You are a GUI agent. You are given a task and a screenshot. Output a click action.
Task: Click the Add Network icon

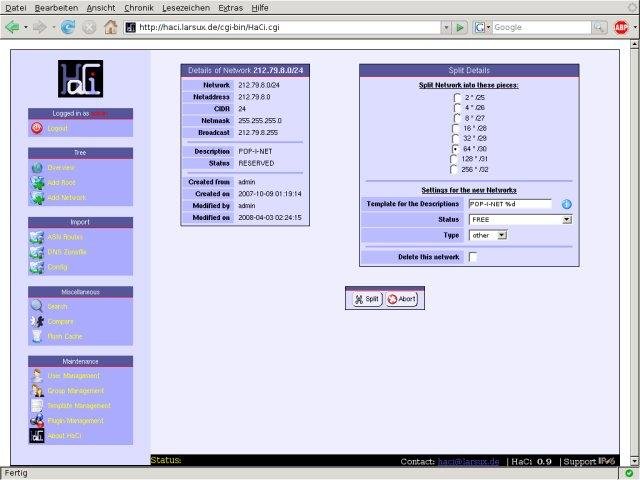[37, 198]
